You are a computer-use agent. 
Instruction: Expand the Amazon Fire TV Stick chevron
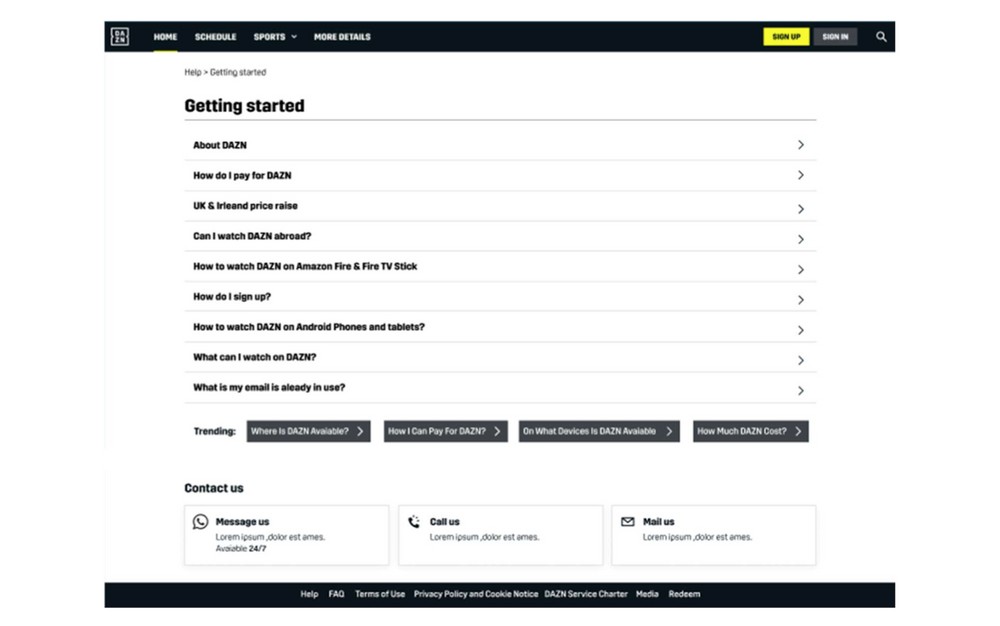click(x=800, y=270)
